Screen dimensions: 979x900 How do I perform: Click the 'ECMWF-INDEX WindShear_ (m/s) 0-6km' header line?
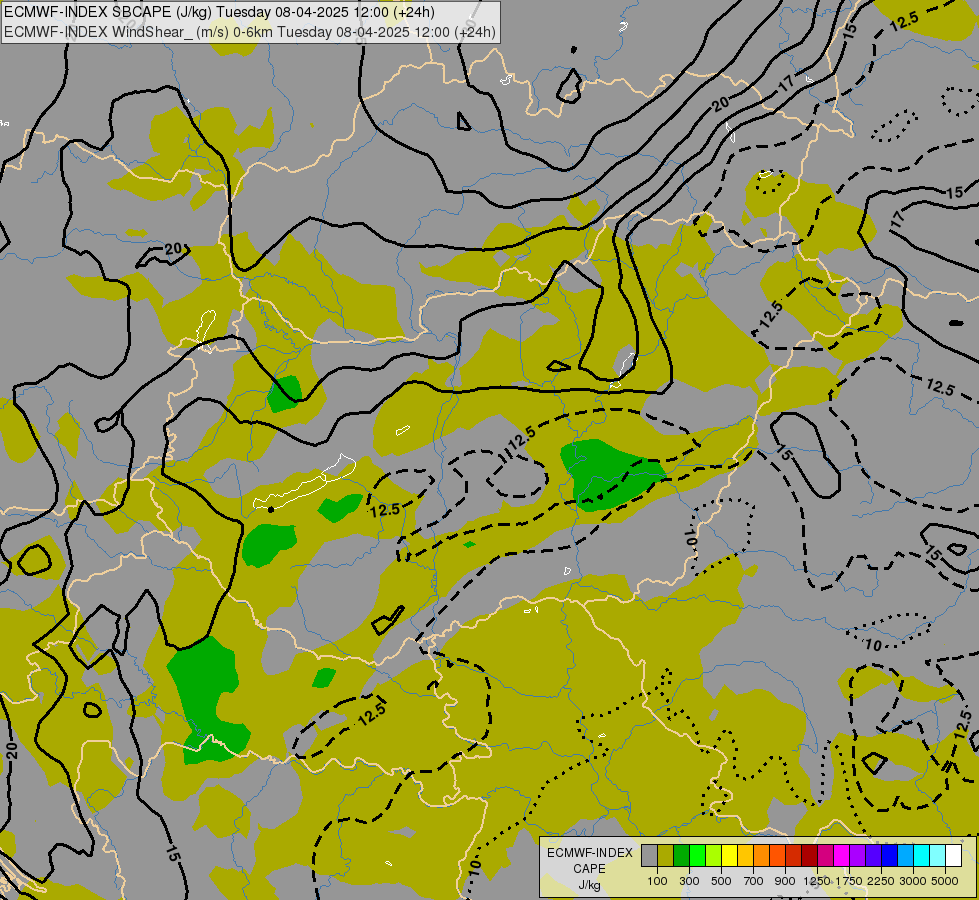(250, 32)
